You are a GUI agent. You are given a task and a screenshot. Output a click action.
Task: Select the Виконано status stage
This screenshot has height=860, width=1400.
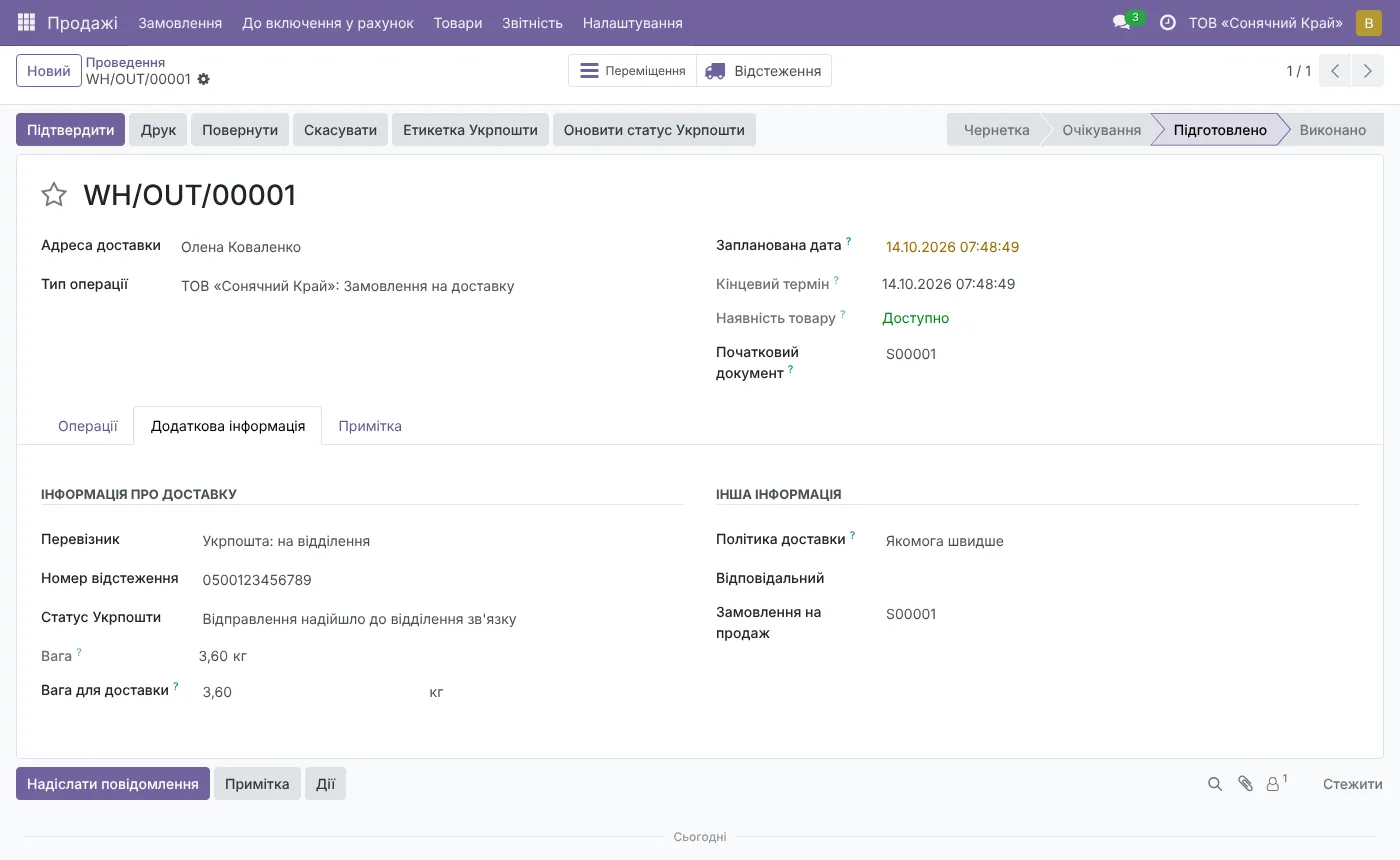pos(1333,130)
